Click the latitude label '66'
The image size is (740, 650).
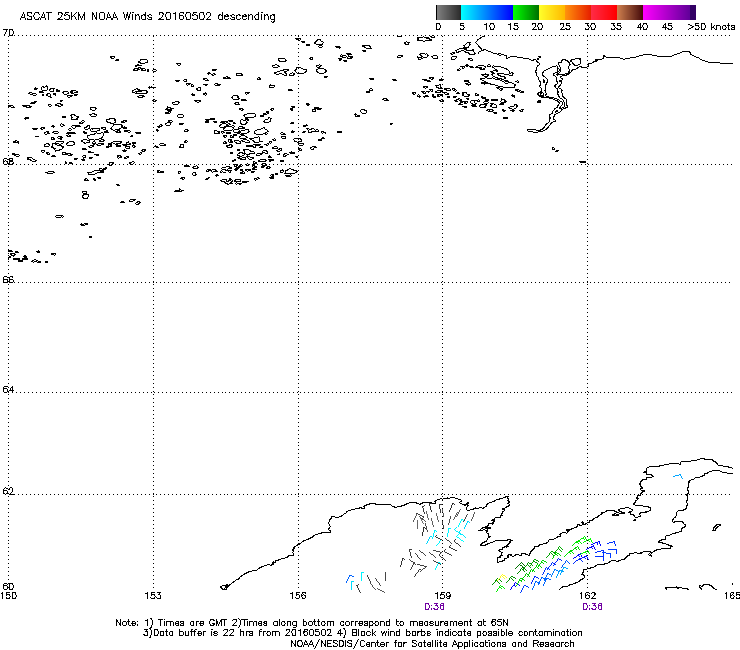click(8, 279)
